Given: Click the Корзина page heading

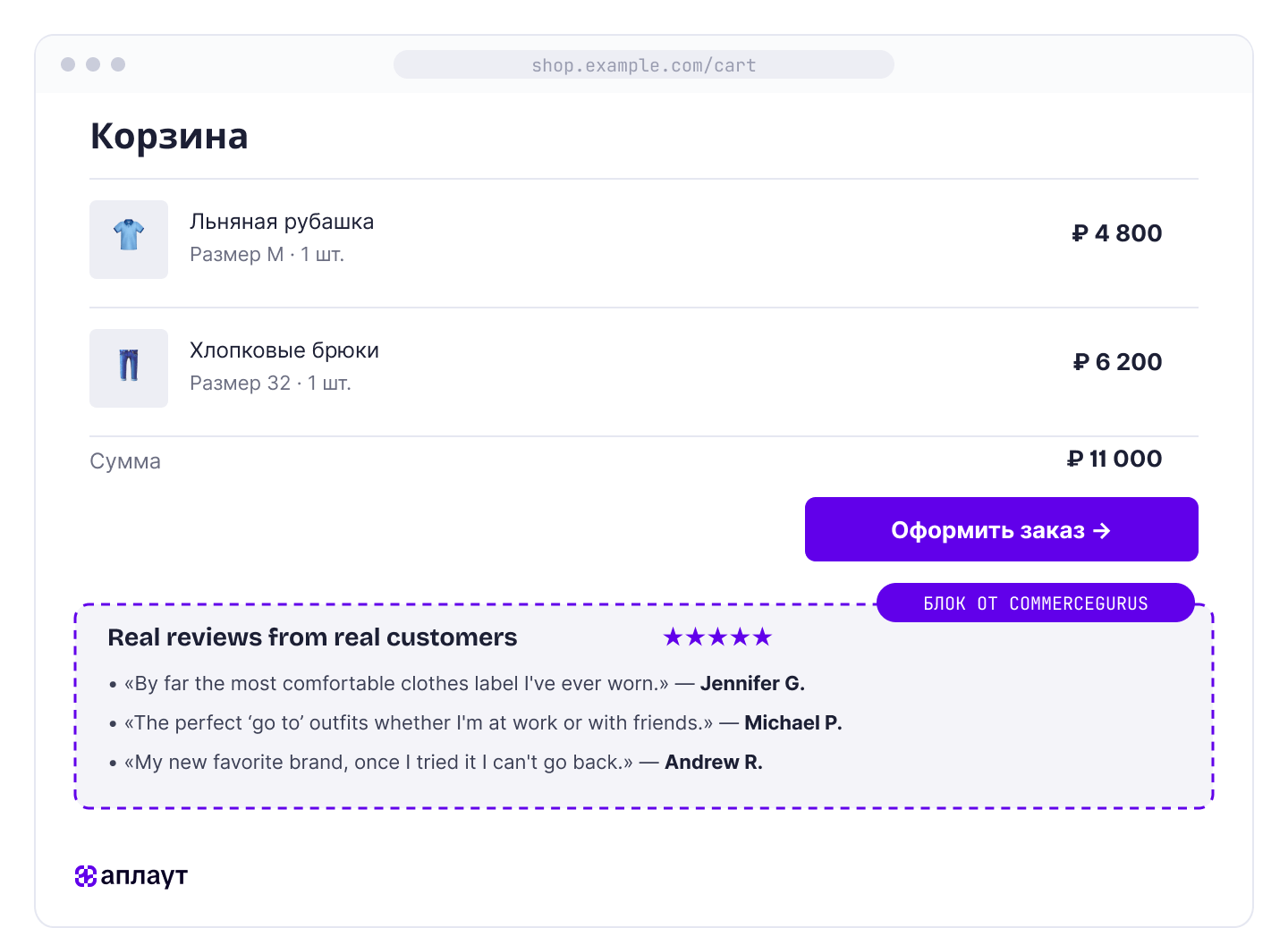Looking at the screenshot, I should click(169, 136).
